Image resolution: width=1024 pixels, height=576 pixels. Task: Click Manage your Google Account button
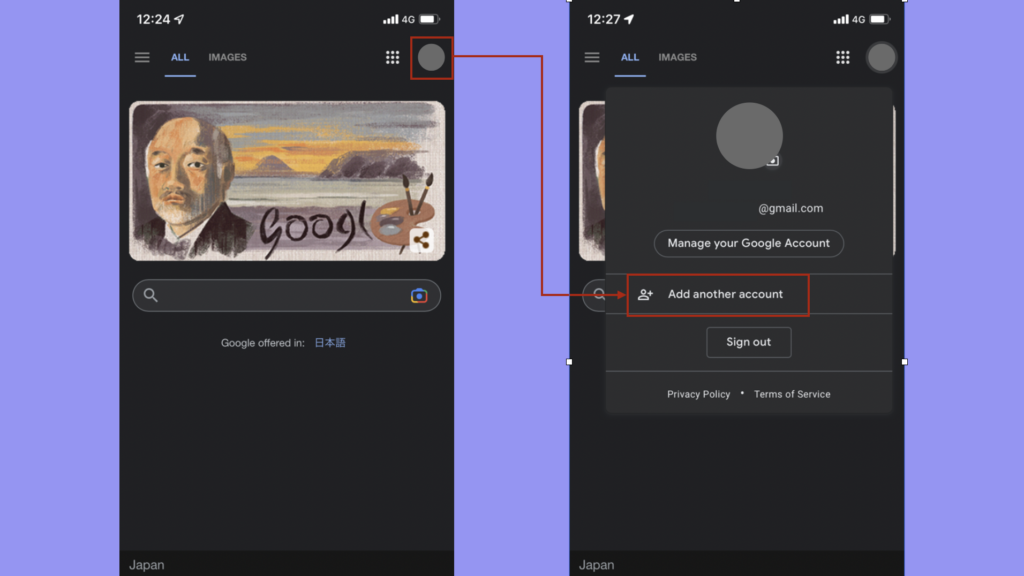pos(748,243)
